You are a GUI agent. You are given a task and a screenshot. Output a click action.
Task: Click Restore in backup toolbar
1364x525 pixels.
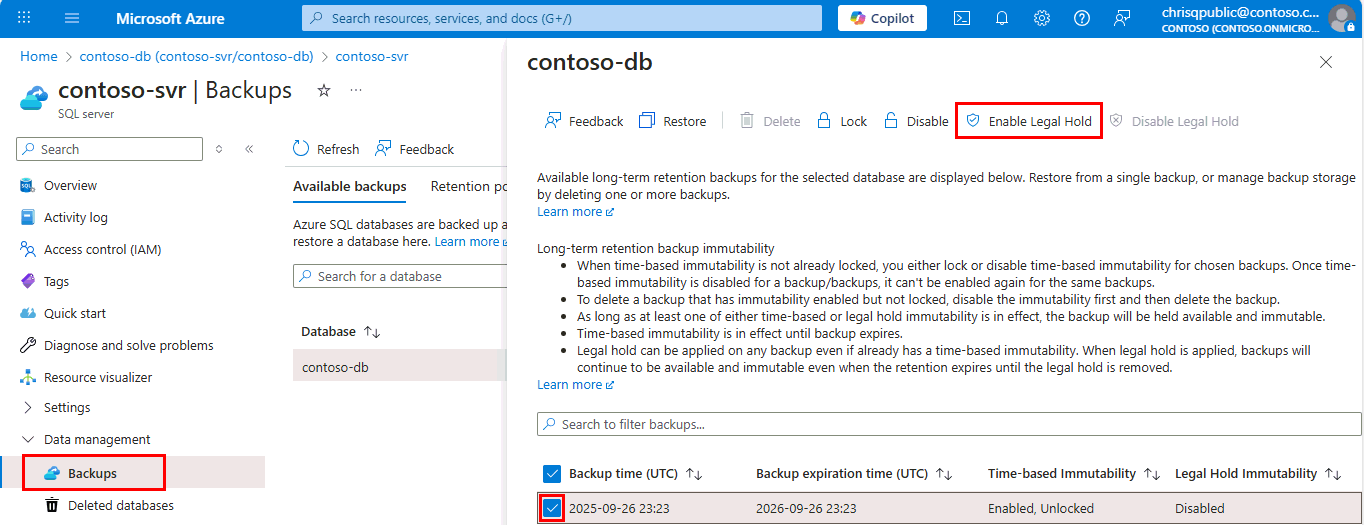click(672, 121)
